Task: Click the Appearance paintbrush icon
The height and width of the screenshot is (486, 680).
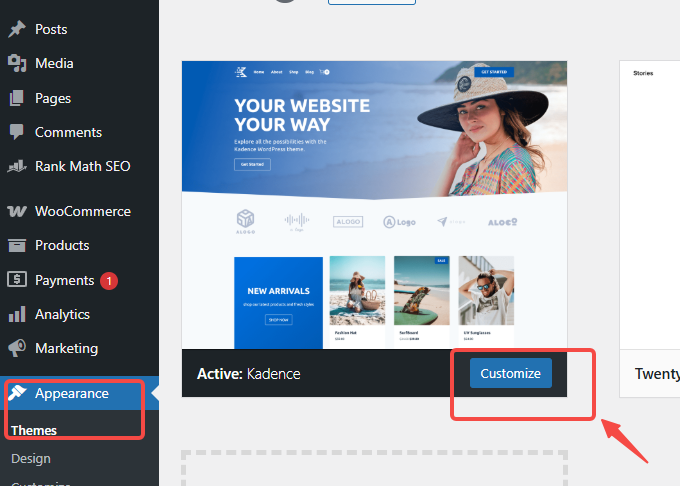Action: (x=17, y=393)
